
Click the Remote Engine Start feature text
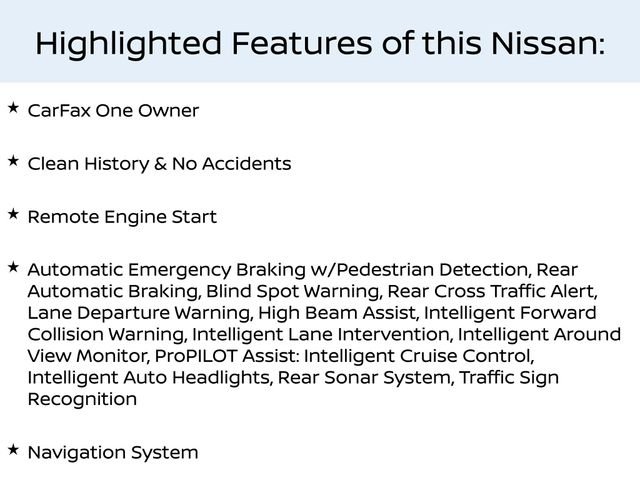pos(122,217)
